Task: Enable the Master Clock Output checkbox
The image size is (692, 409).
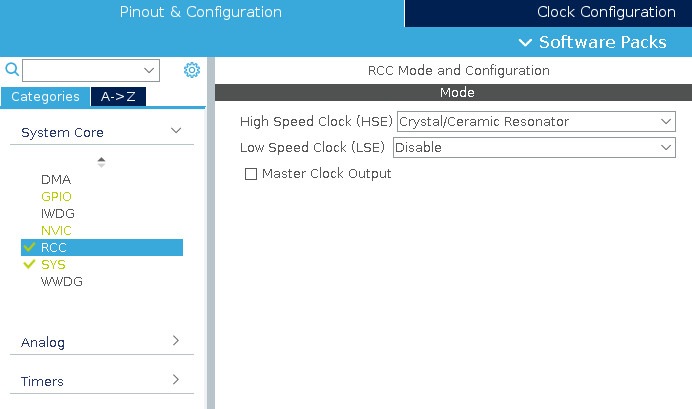Action: pyautogui.click(x=251, y=174)
